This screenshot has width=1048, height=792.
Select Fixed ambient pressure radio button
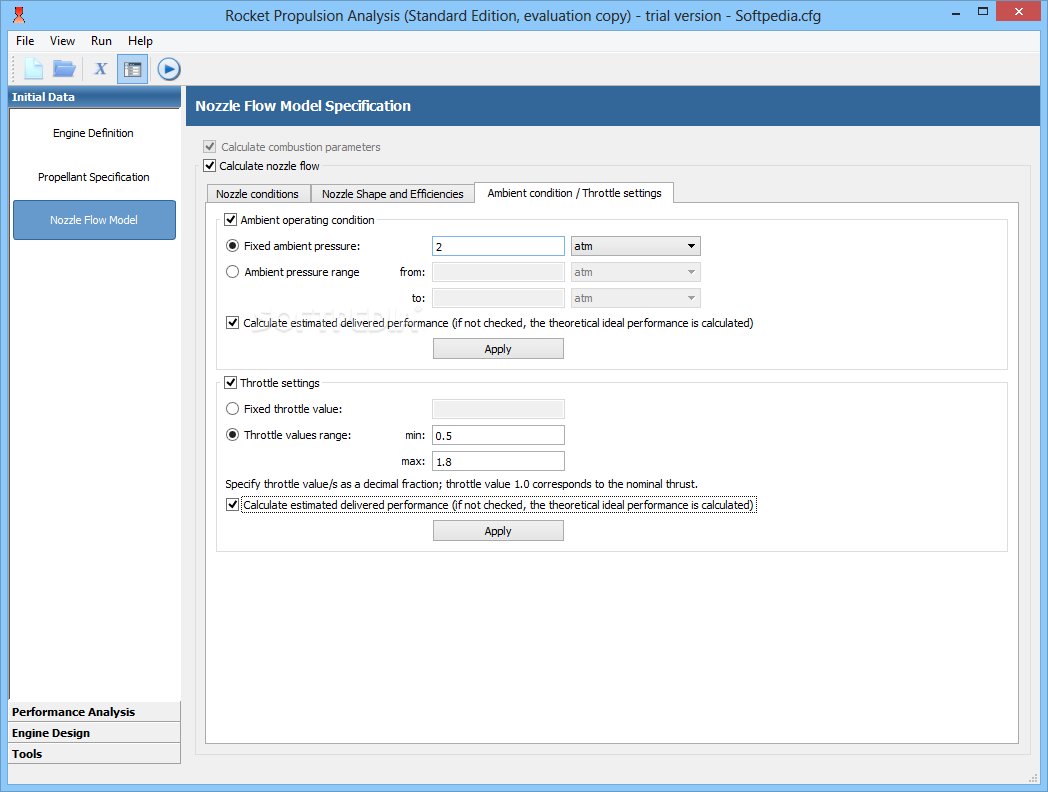232,246
